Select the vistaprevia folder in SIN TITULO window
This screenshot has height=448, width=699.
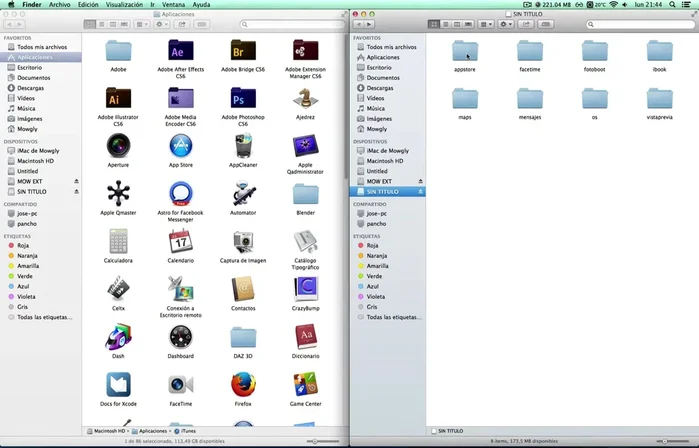click(659, 98)
